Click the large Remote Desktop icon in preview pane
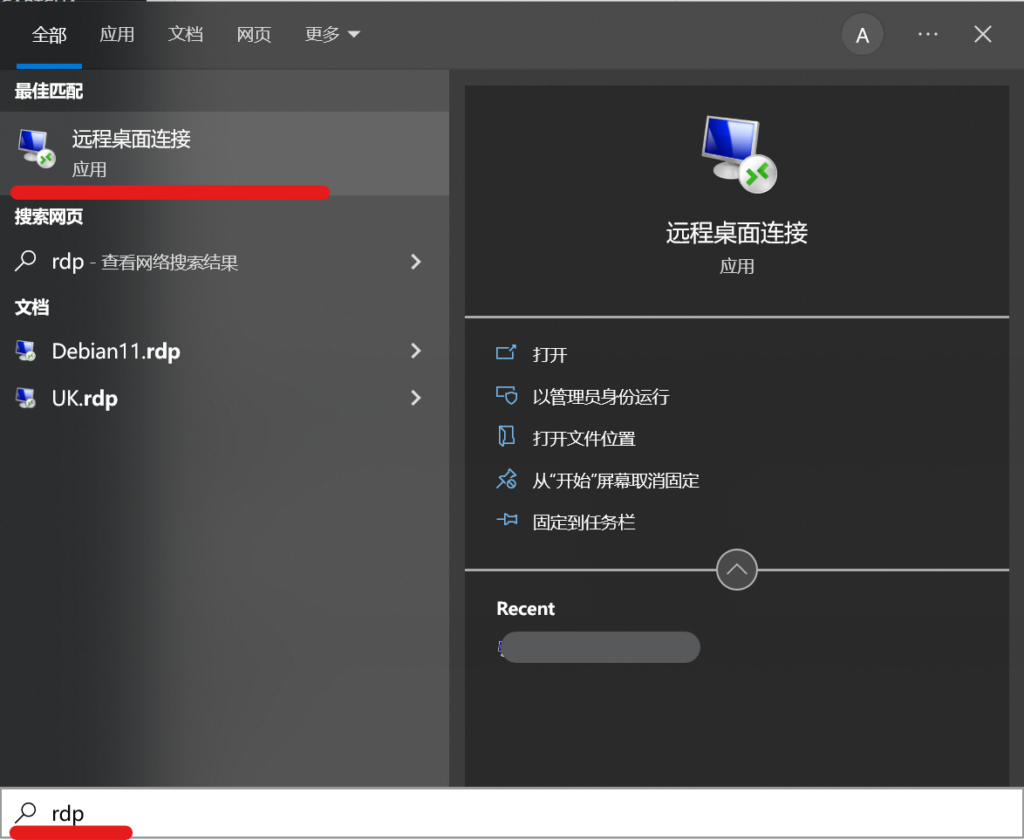Viewport: 1024px width, 840px height. click(739, 154)
